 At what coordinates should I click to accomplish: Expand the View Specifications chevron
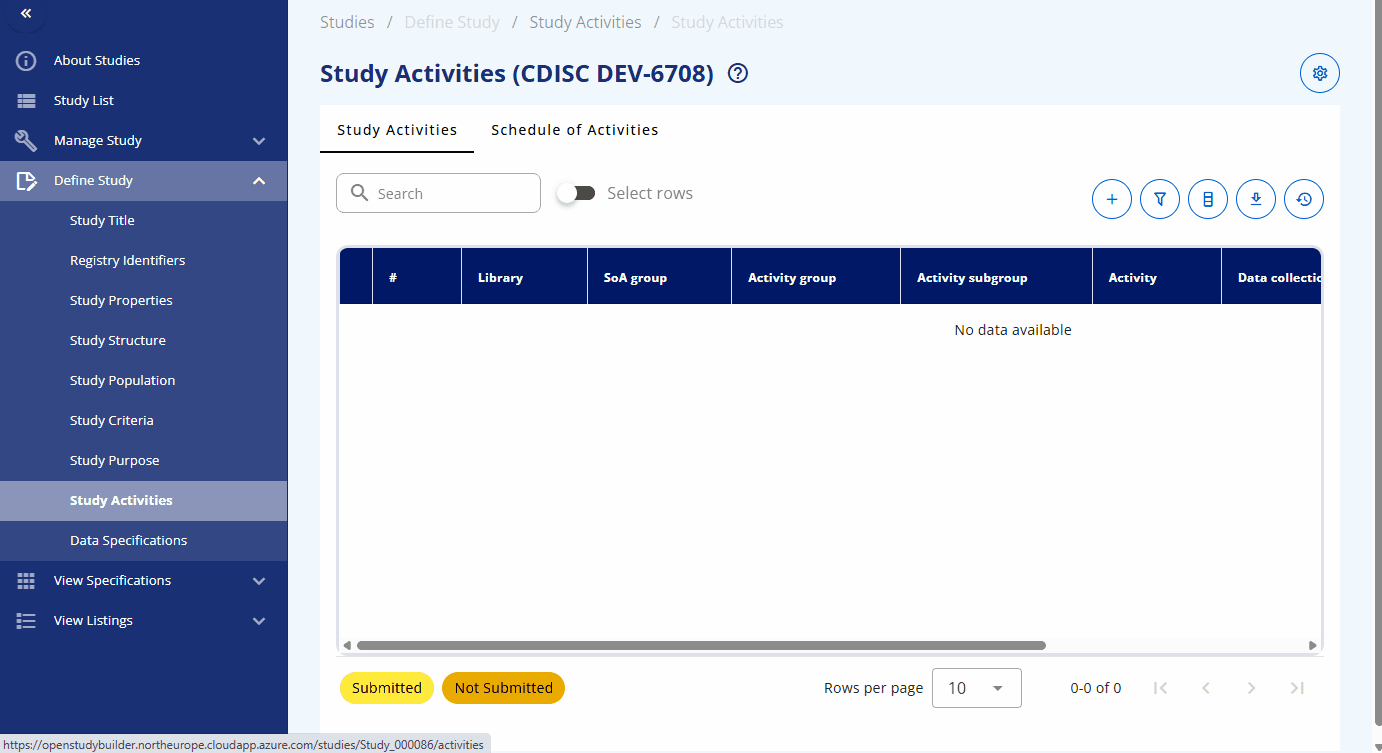pos(259,581)
